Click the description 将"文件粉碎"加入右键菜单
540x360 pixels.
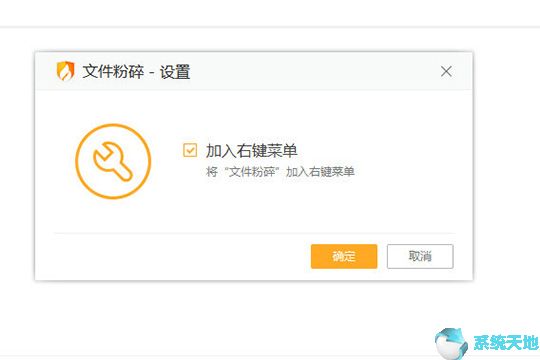click(280, 172)
